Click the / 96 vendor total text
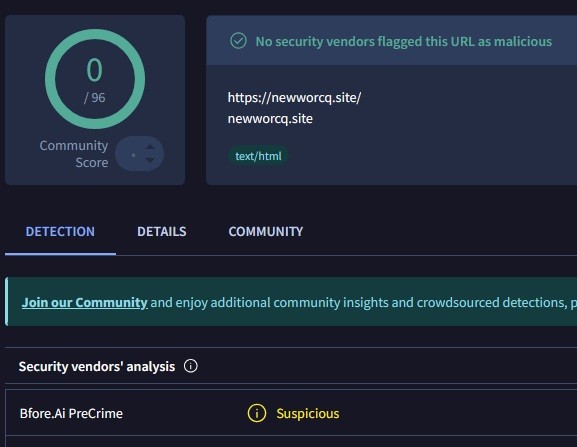This screenshot has height=447, width=577. point(95,97)
